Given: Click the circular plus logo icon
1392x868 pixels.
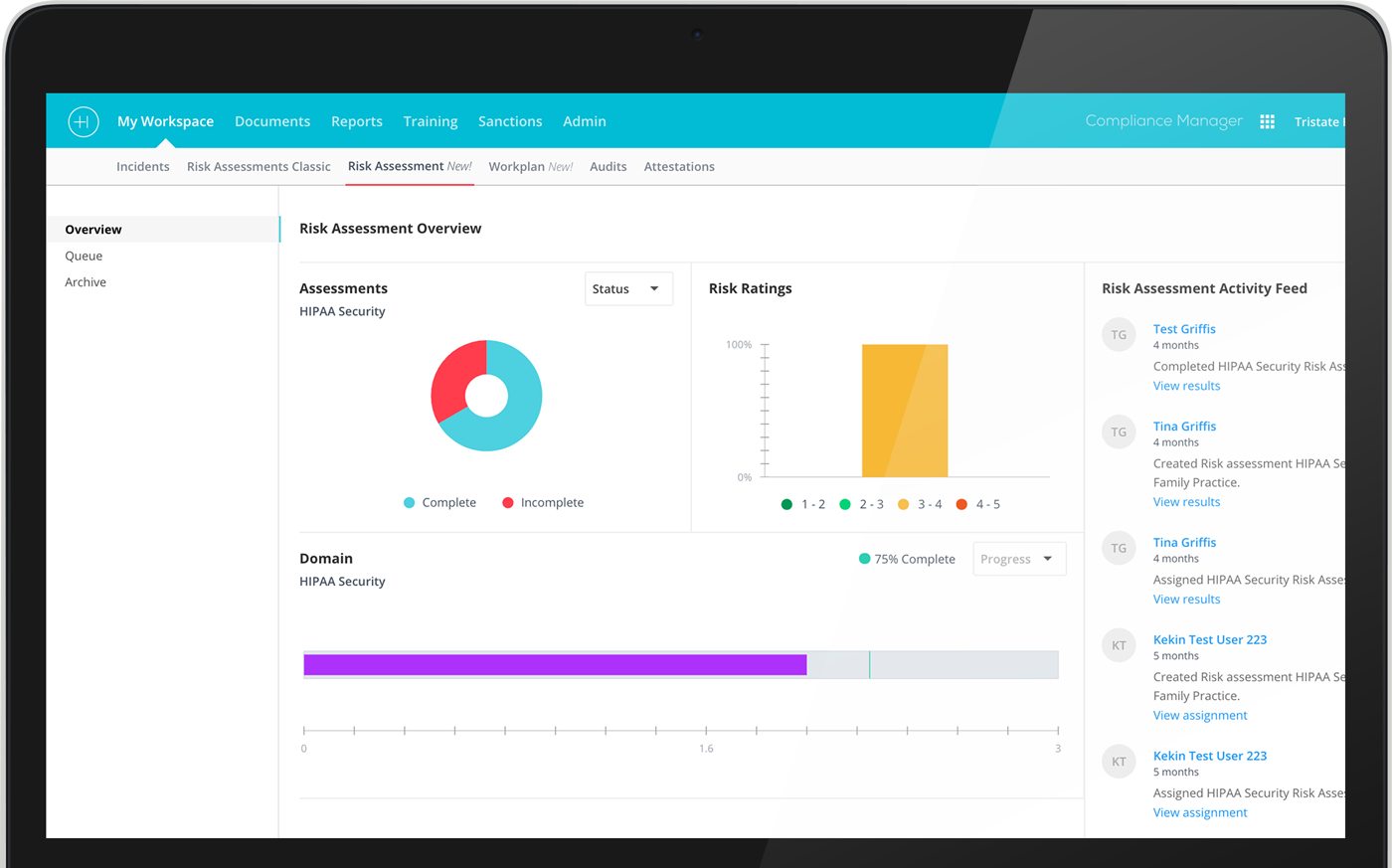Looking at the screenshot, I should (83, 121).
